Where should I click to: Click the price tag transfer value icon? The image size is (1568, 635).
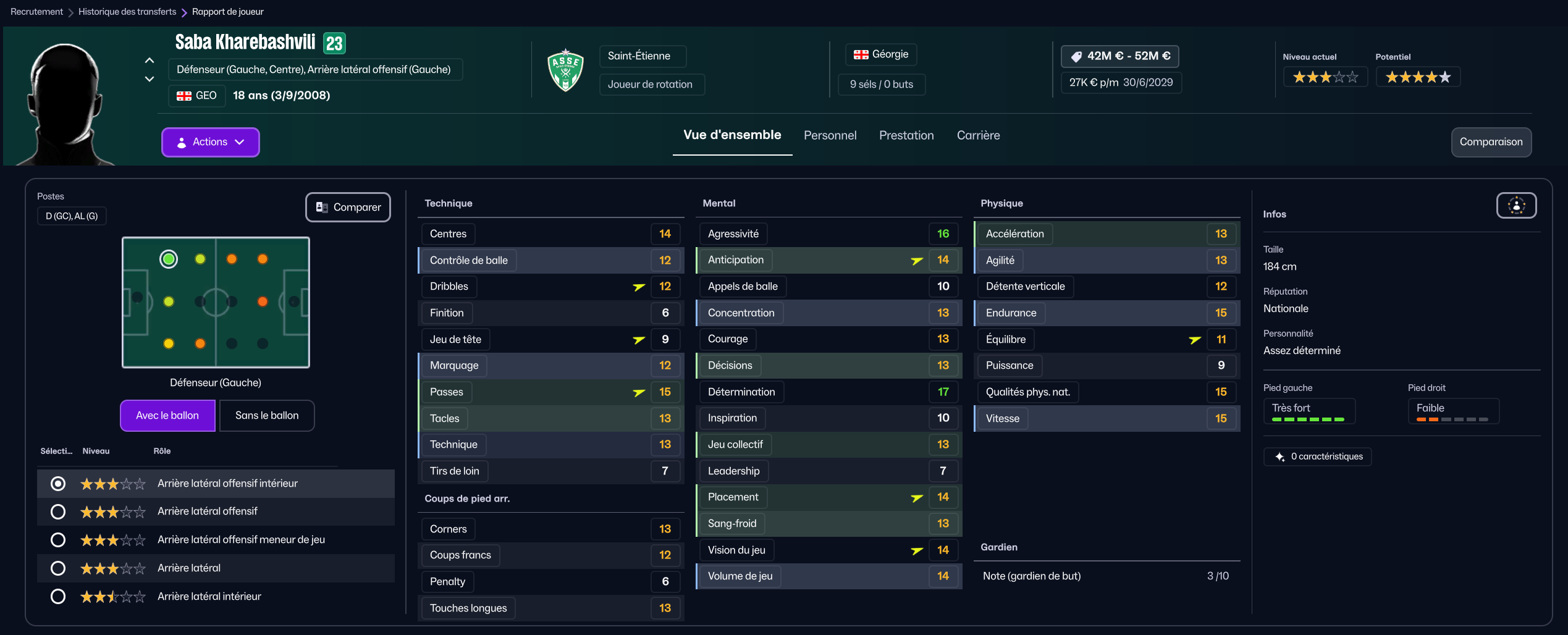click(1076, 57)
